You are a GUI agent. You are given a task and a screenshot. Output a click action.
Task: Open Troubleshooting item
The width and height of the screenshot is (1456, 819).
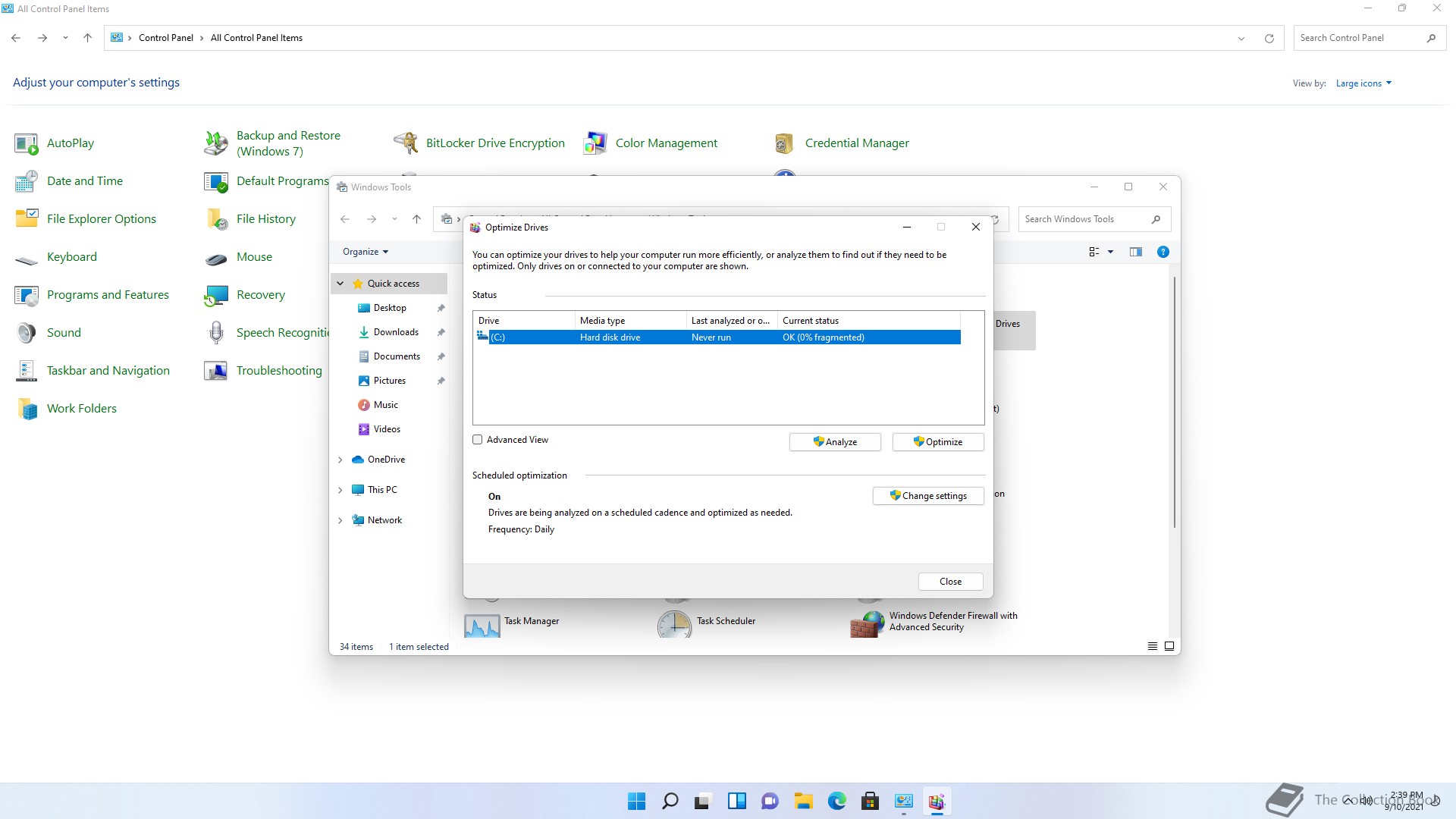pos(263,371)
